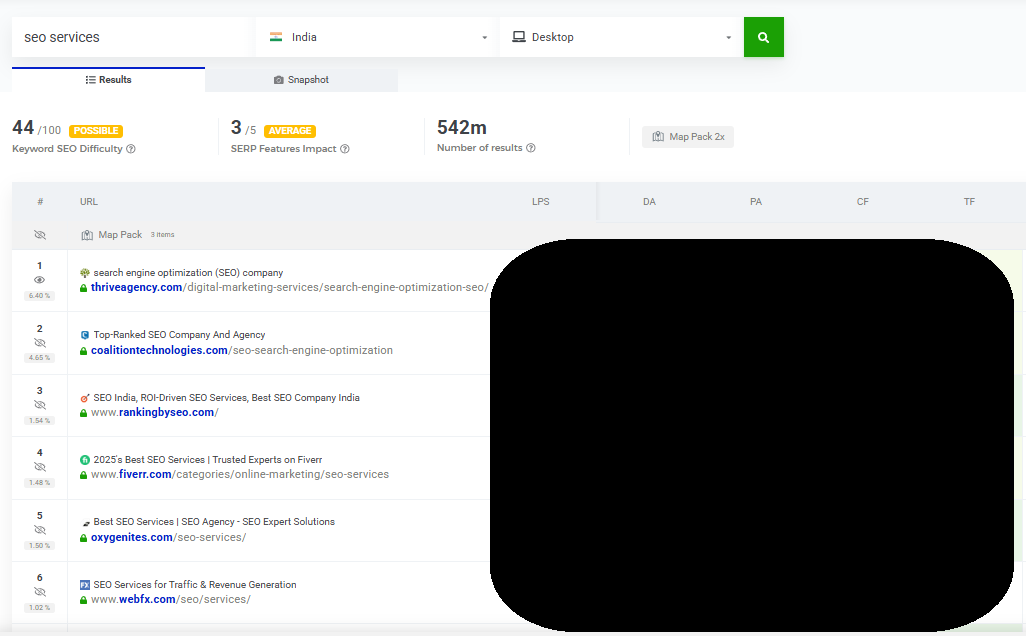This screenshot has width=1026, height=636.
Task: Select the Results tab
Action: pos(108,80)
